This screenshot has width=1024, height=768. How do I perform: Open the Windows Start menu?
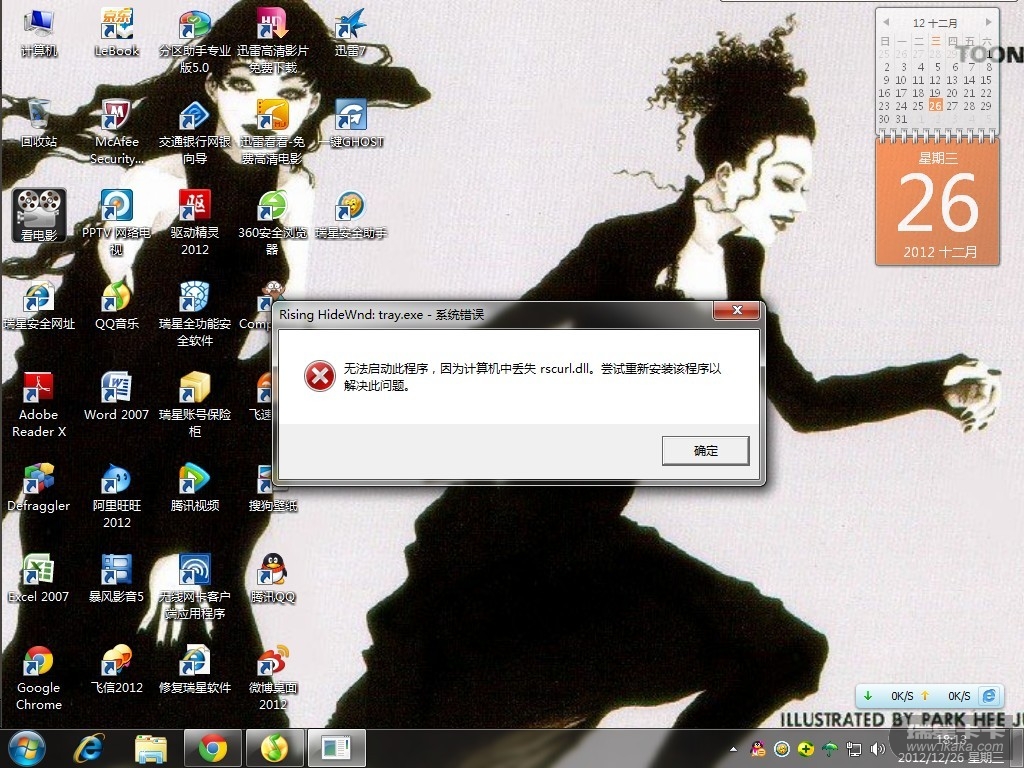click(27, 748)
